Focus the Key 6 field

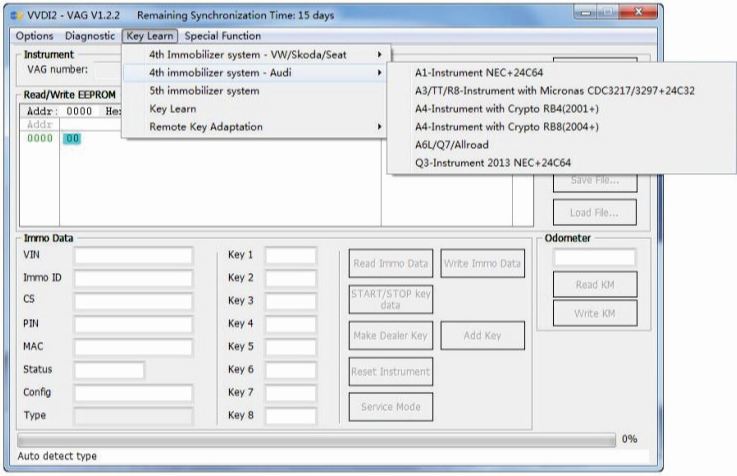tap(291, 370)
